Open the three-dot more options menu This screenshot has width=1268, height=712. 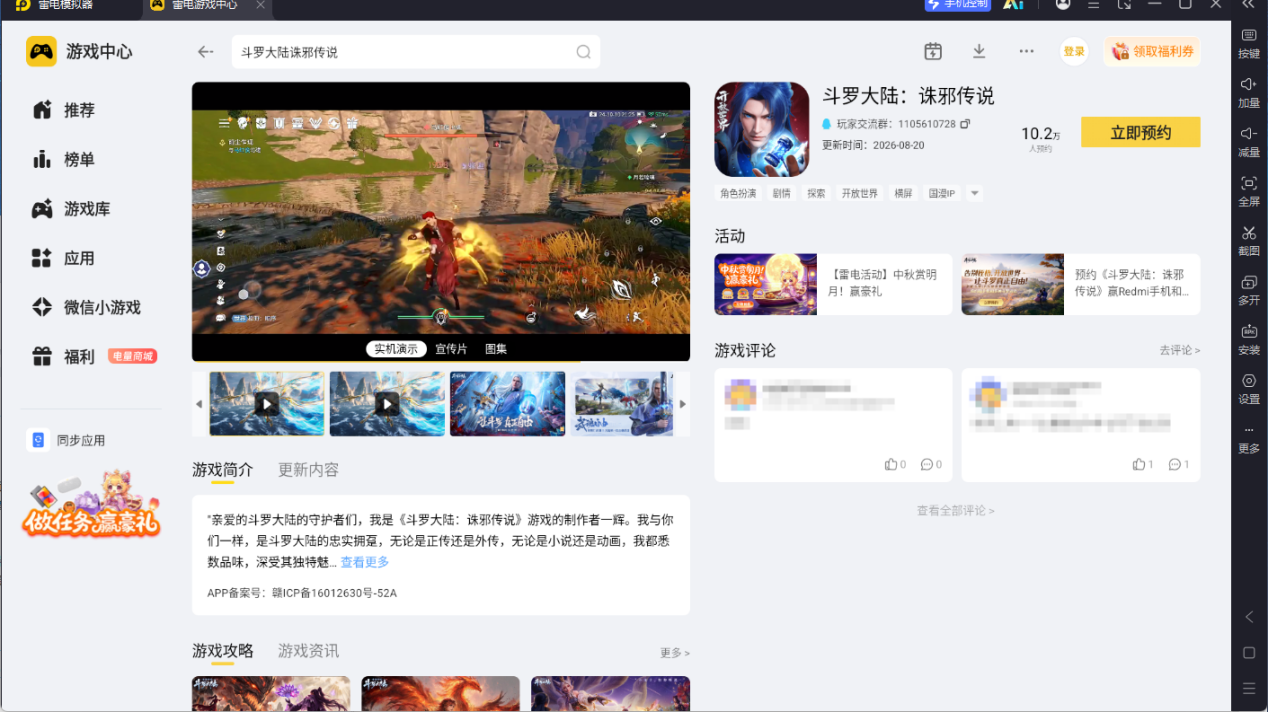[x=1026, y=51]
